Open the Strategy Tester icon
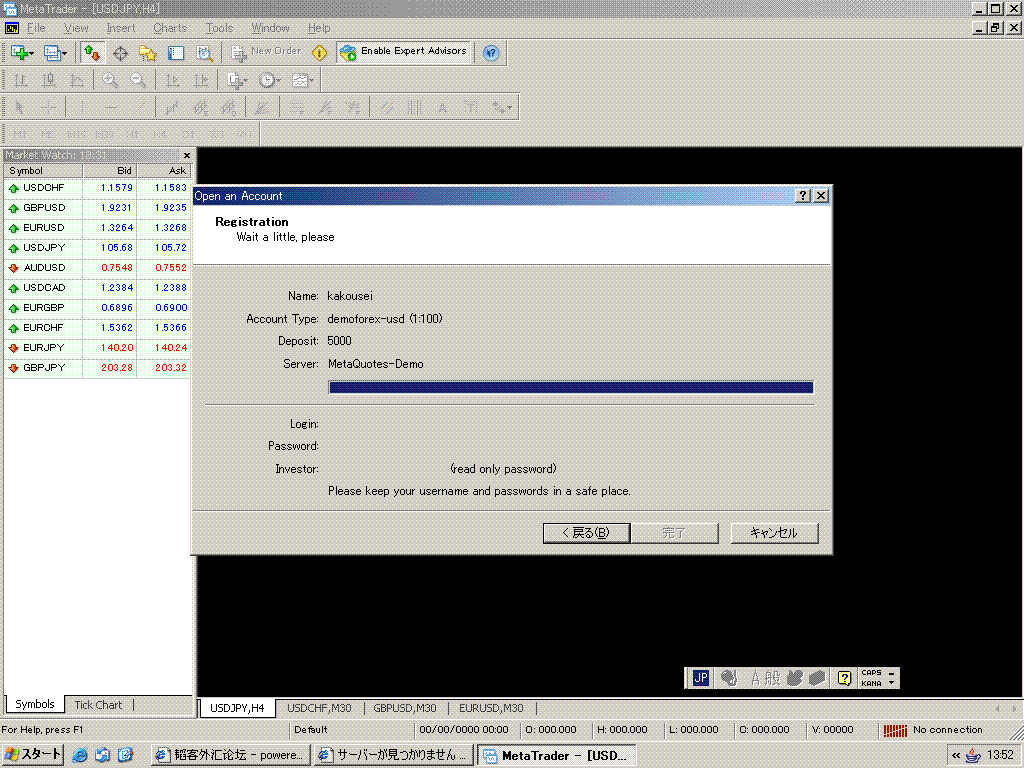Image resolution: width=1024 pixels, height=768 pixels. pos(204,53)
